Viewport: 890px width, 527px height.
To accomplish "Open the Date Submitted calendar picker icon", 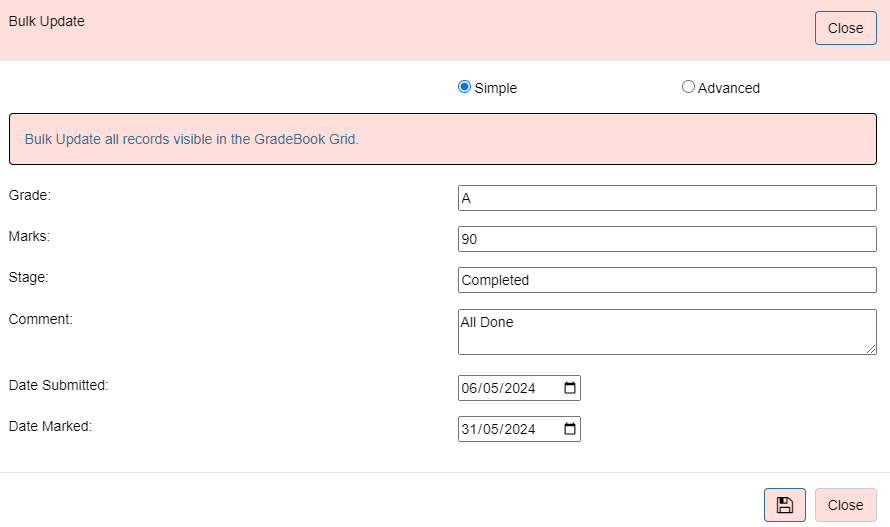I will (x=570, y=388).
